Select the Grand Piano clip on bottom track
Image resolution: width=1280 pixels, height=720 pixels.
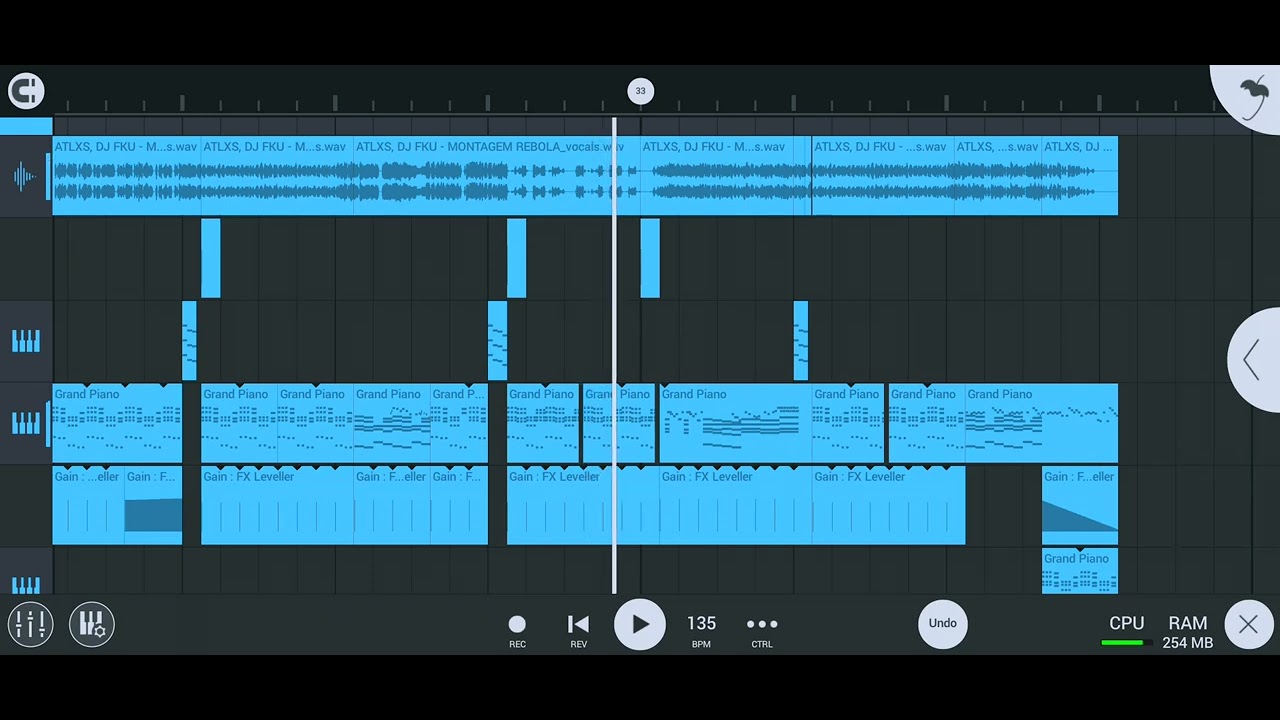[1080, 571]
